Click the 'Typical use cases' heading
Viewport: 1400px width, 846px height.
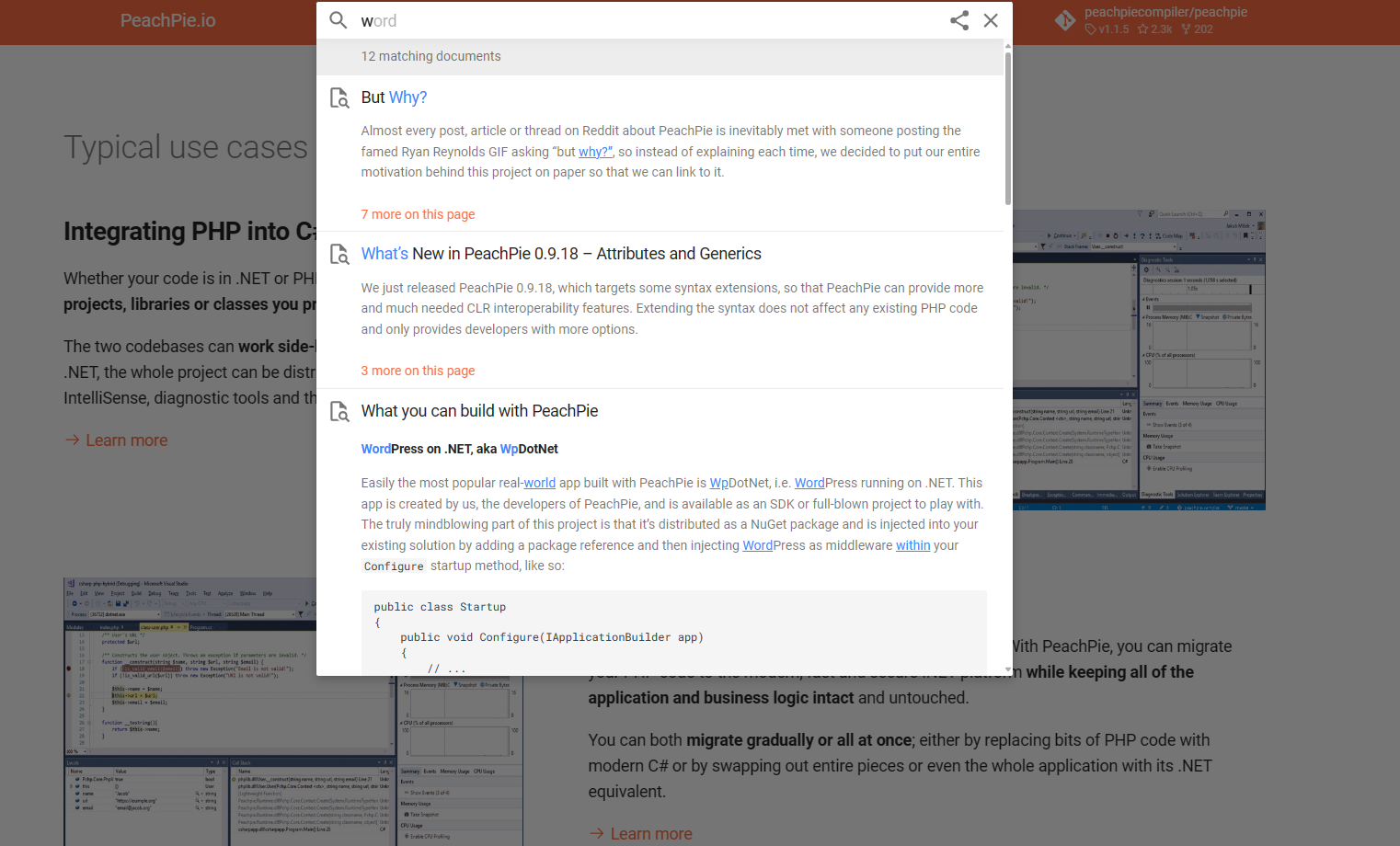(x=186, y=147)
